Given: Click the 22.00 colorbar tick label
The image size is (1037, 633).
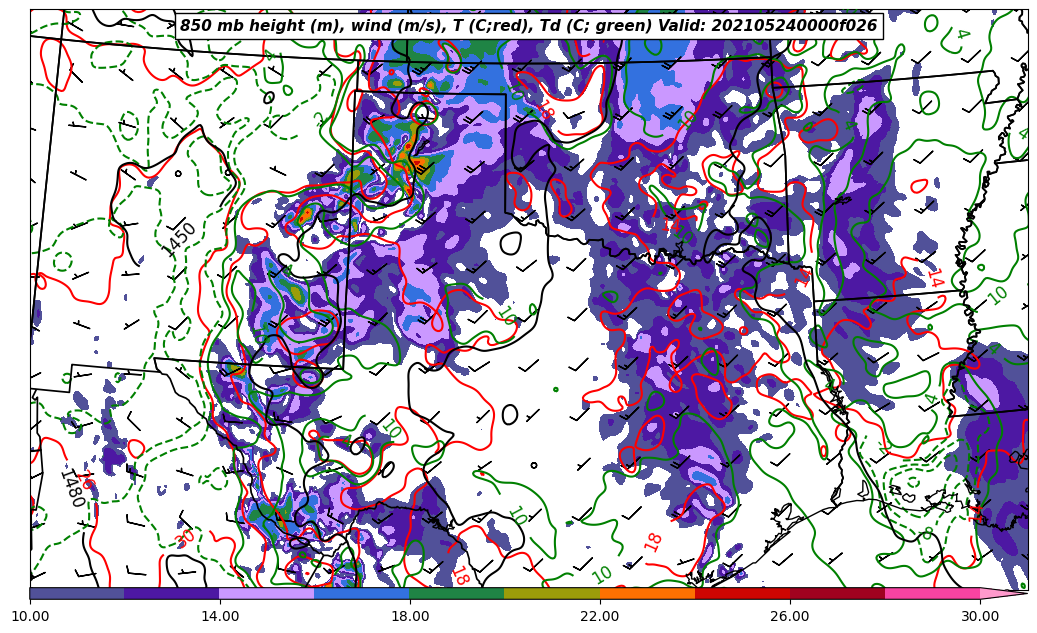Looking at the screenshot, I should point(600,616).
